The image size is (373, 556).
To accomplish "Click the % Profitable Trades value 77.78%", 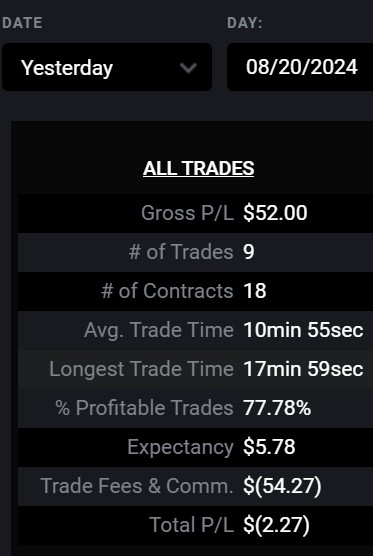I will pyautogui.click(x=277, y=408).
